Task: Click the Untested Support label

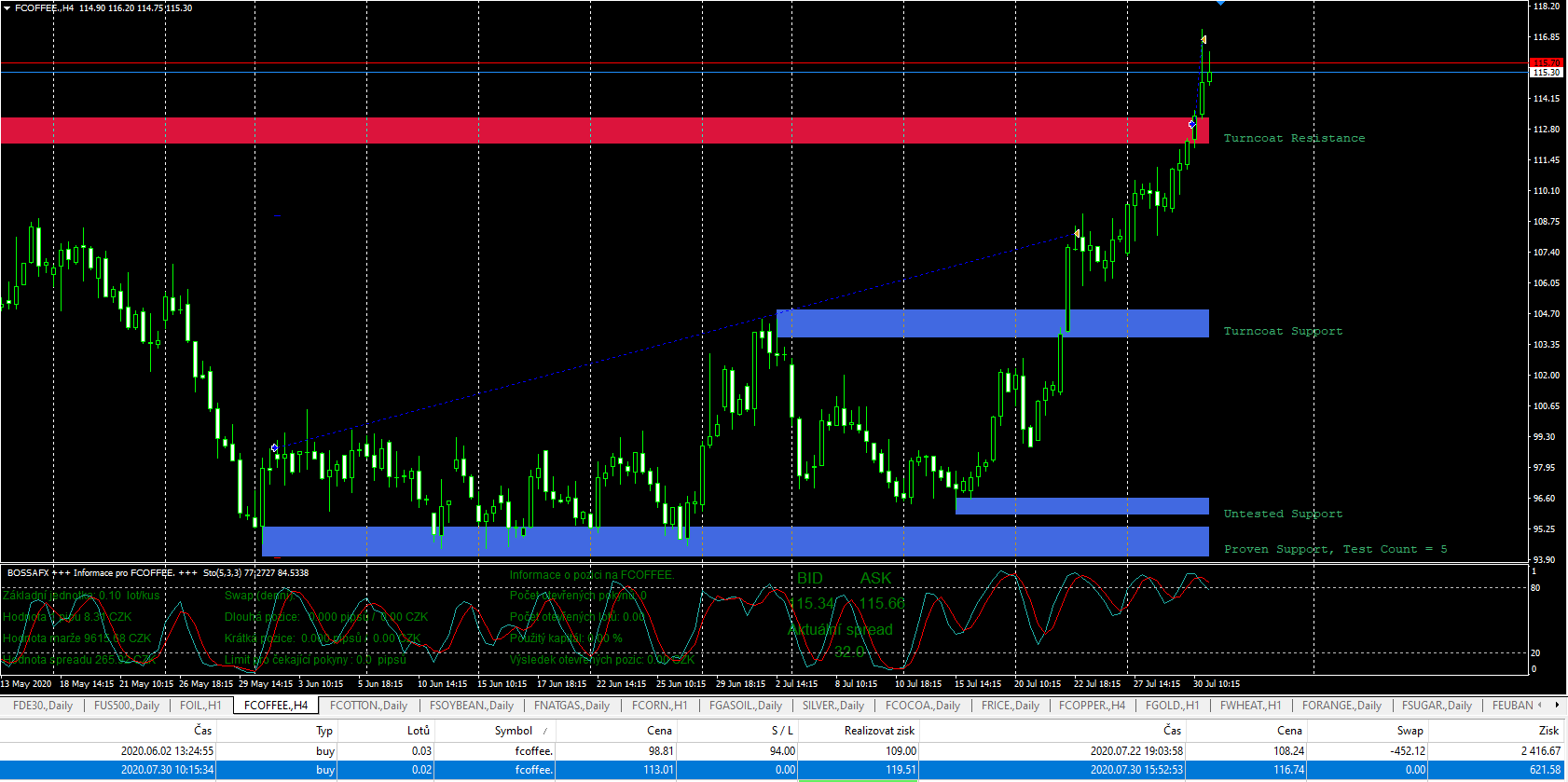Action: pos(1283,514)
